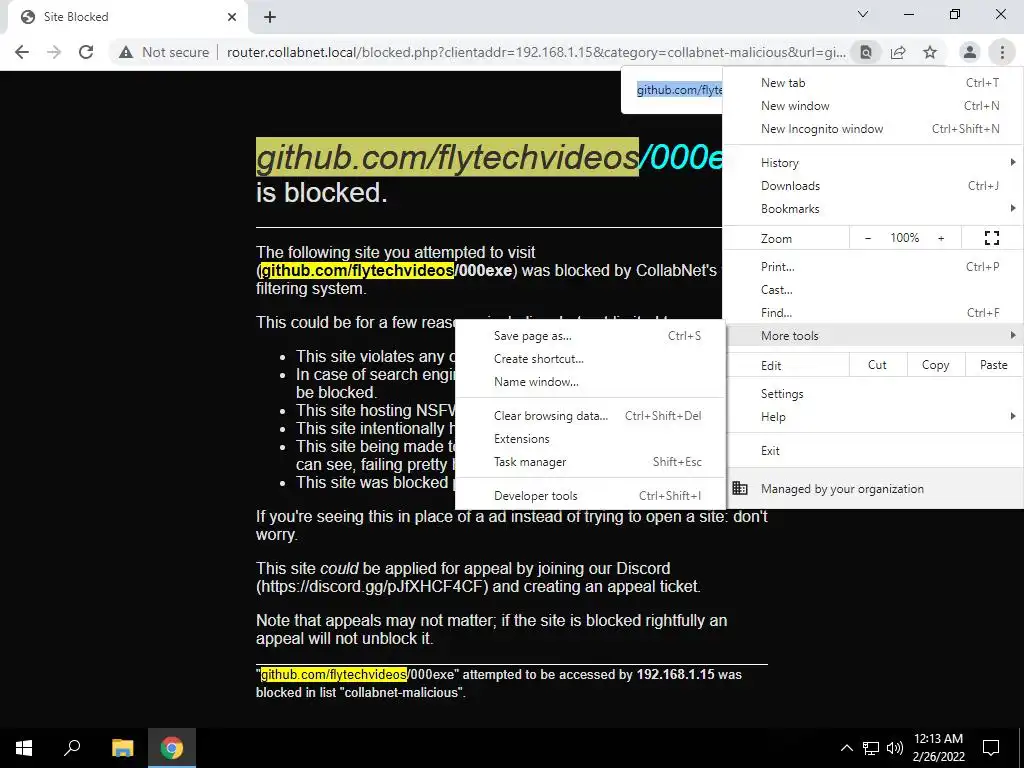
Task: Close the Site Blocked tab
Action: [232, 17]
